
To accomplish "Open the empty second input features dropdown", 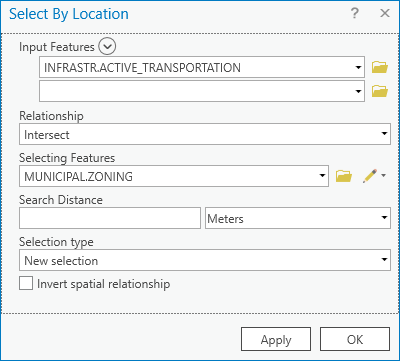I will pos(358,91).
